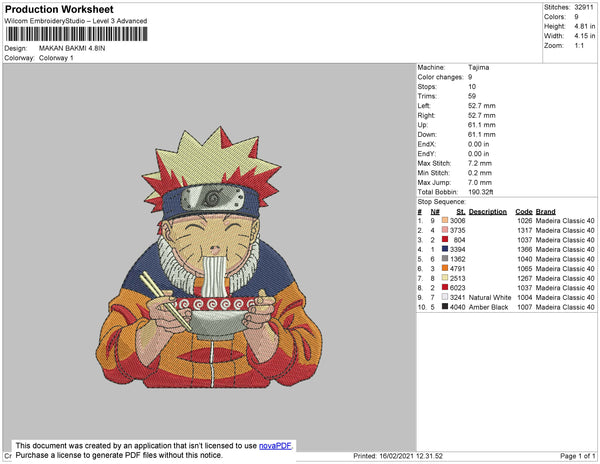Select the red swatch beside stitch count 6023
Screen dimensions: 600x464
[445, 287]
